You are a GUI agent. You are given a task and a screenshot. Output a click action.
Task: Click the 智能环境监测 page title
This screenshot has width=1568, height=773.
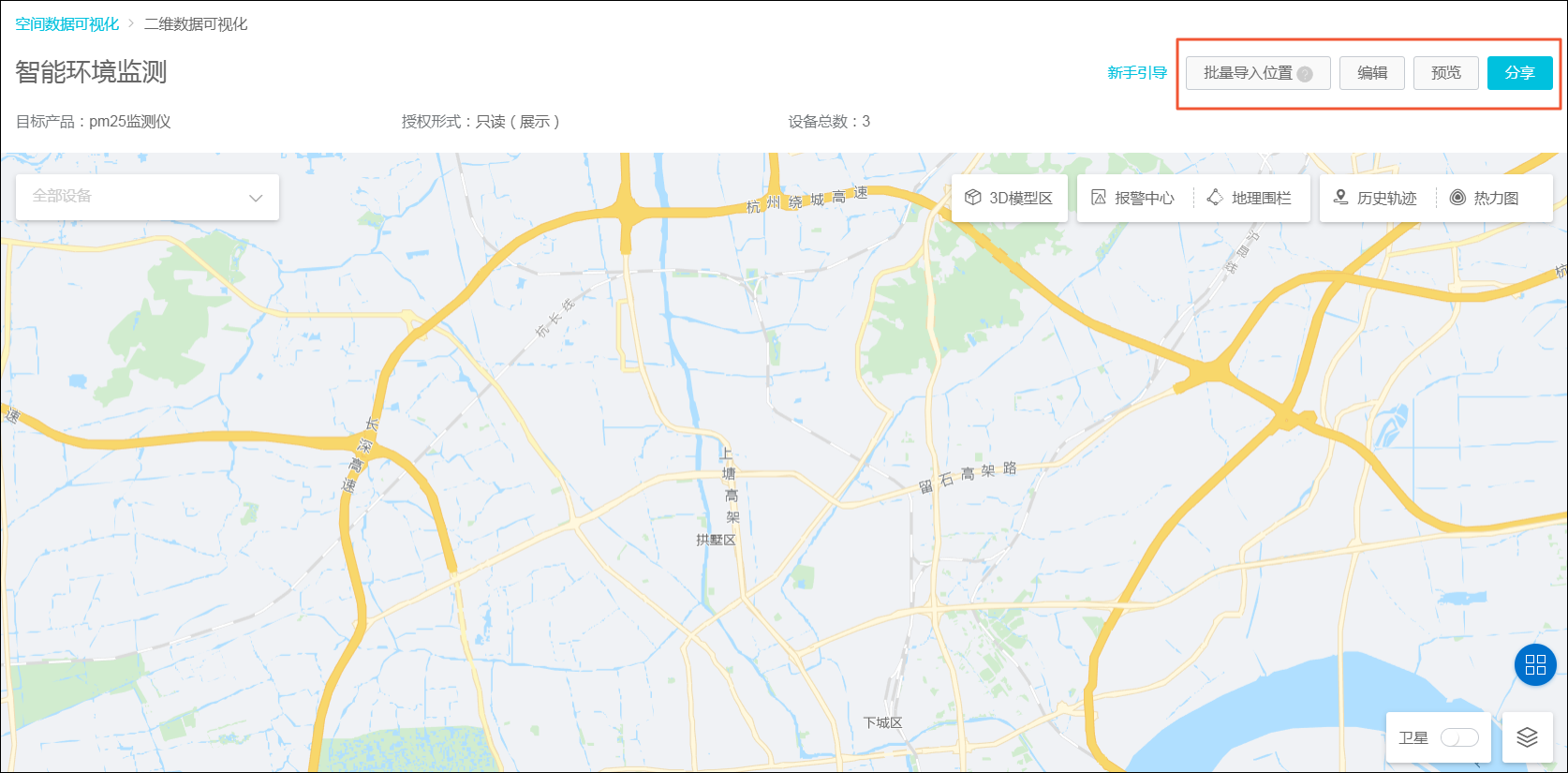pos(91,72)
